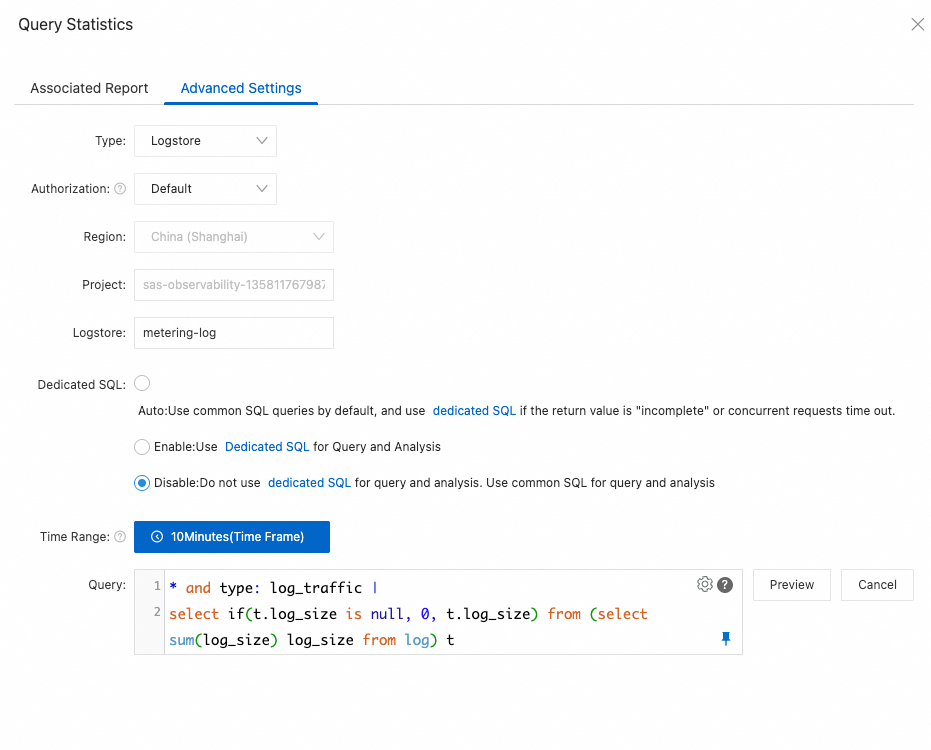Image resolution: width=931 pixels, height=750 pixels.
Task: Select Disable dedicated SQL radio button
Action: pyautogui.click(x=142, y=483)
